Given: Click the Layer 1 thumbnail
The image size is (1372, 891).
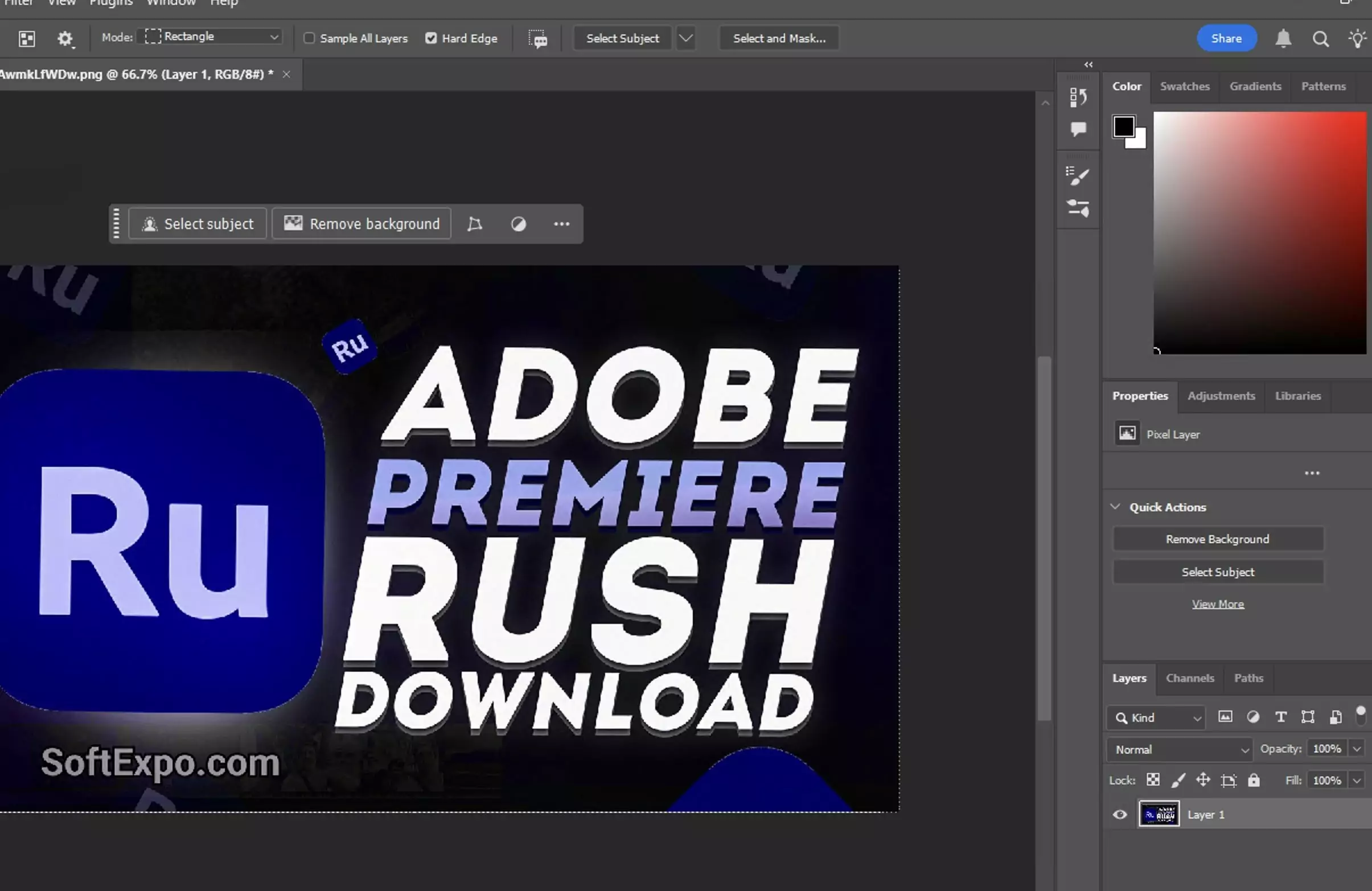Looking at the screenshot, I should pos(1159,814).
